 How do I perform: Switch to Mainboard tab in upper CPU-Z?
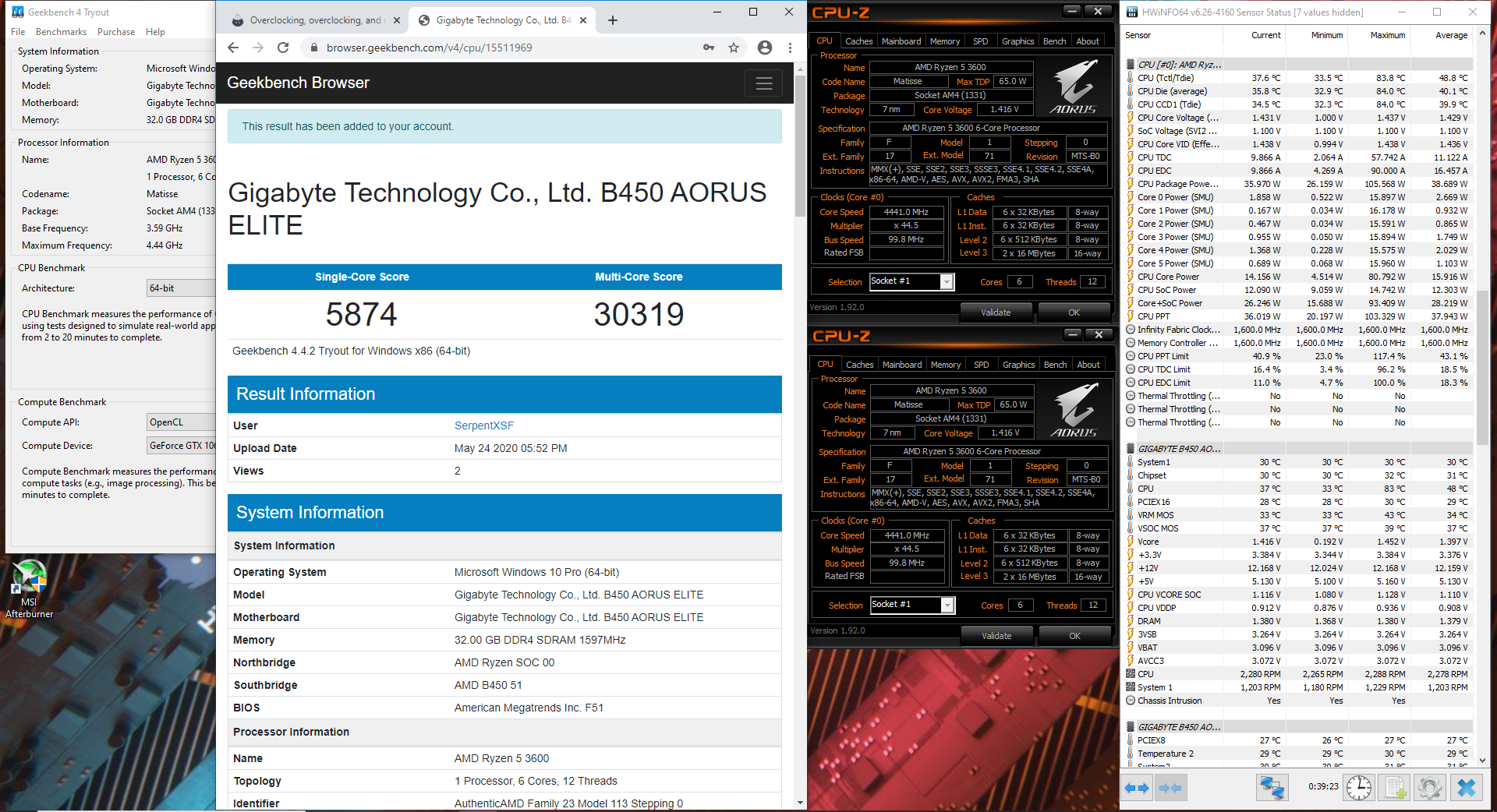(901, 41)
